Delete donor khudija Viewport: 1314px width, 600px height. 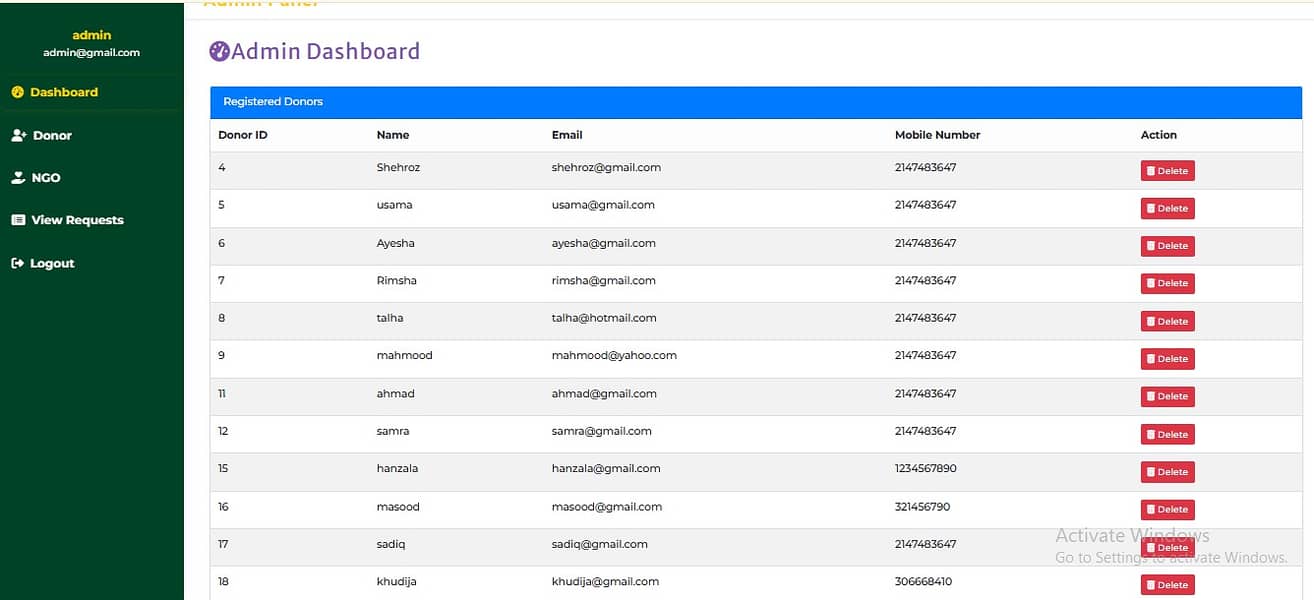pyautogui.click(x=1167, y=585)
